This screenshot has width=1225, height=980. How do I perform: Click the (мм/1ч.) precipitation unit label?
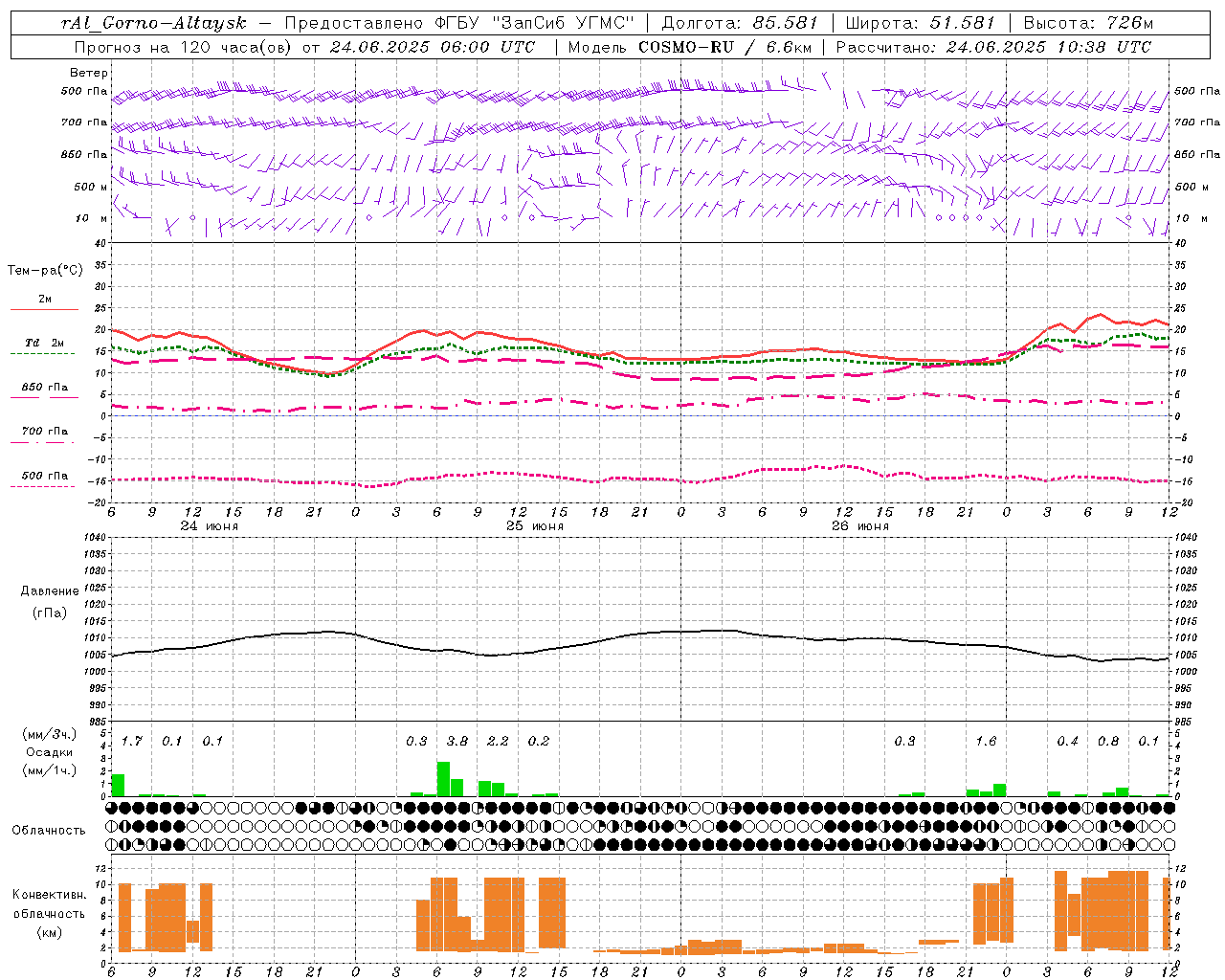pos(50,770)
